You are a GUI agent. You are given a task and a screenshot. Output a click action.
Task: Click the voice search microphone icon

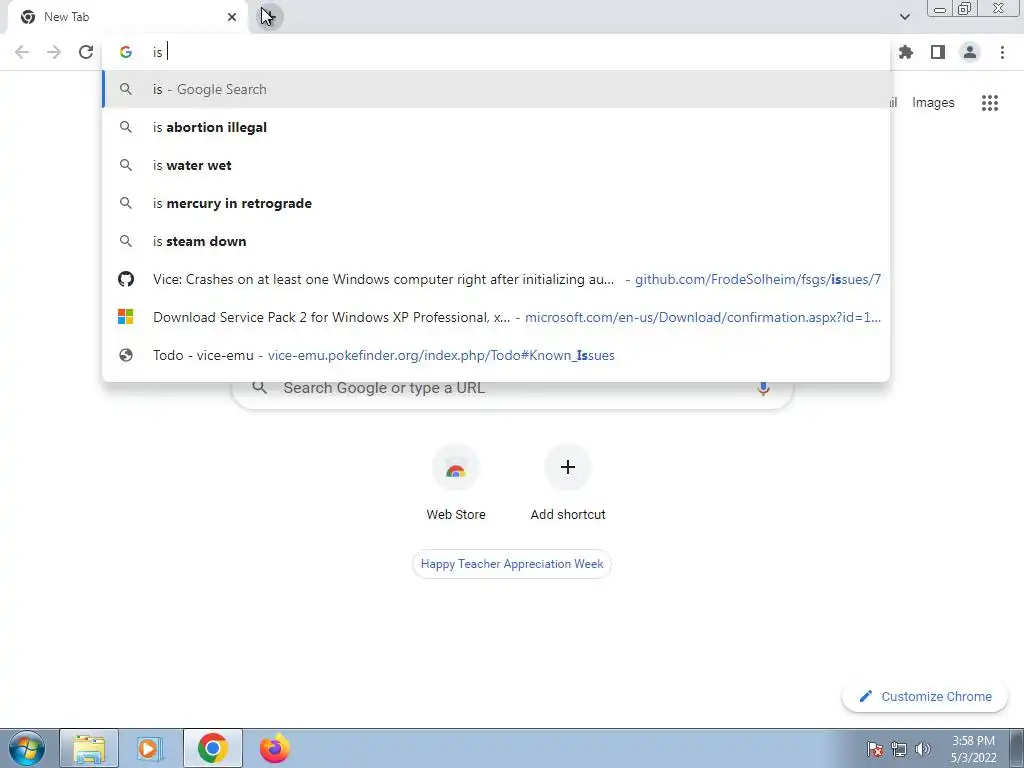pyautogui.click(x=763, y=388)
